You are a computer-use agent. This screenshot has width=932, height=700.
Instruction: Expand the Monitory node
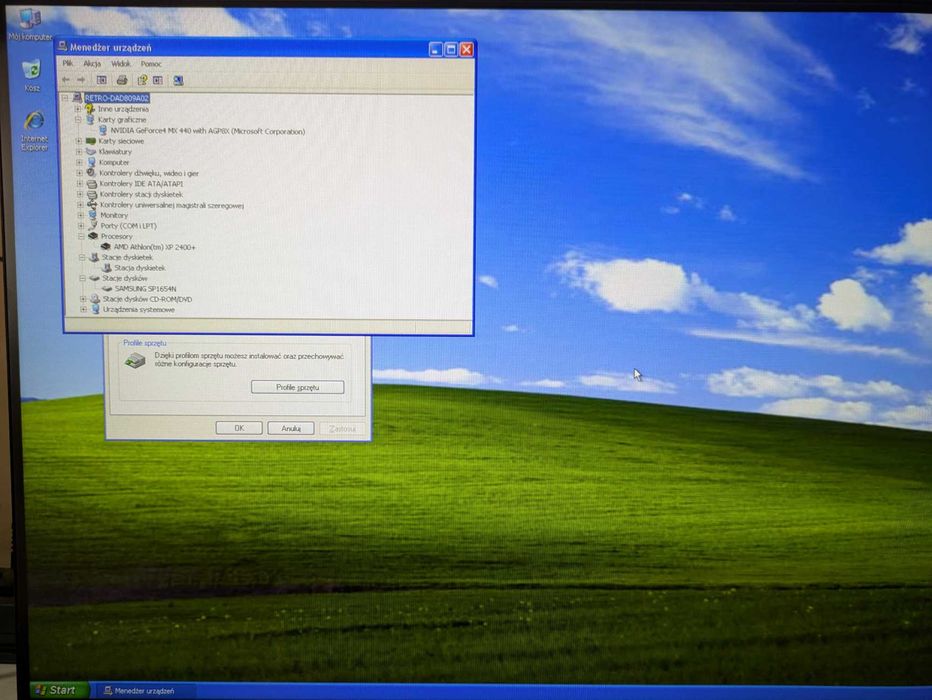pos(81,215)
